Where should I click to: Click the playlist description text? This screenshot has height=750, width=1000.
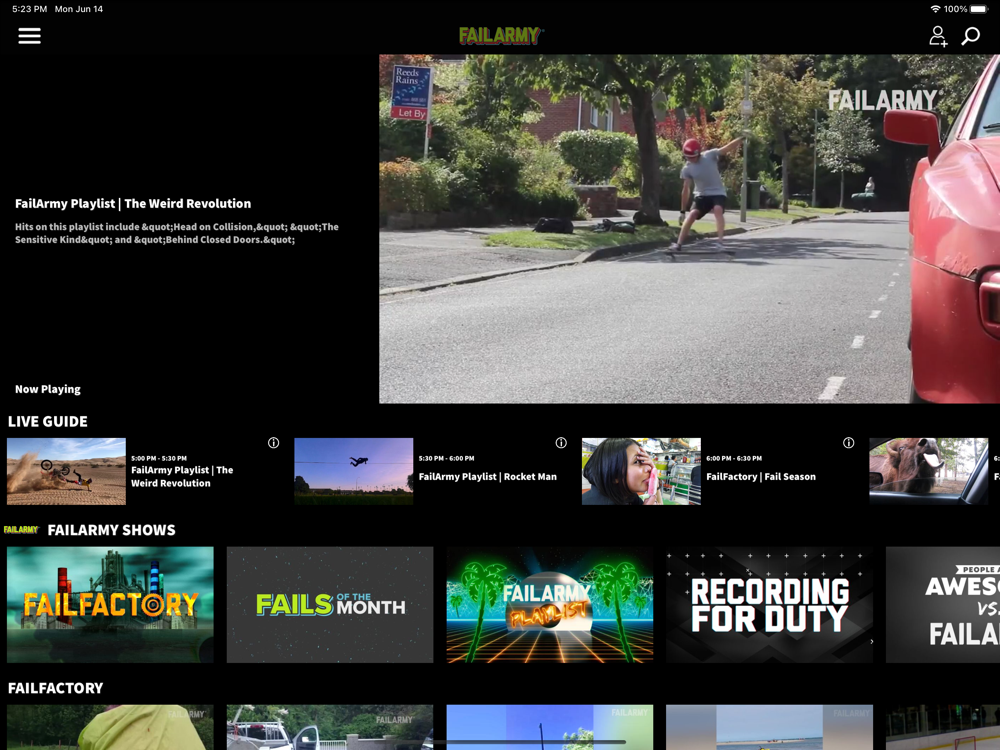[x=177, y=233]
